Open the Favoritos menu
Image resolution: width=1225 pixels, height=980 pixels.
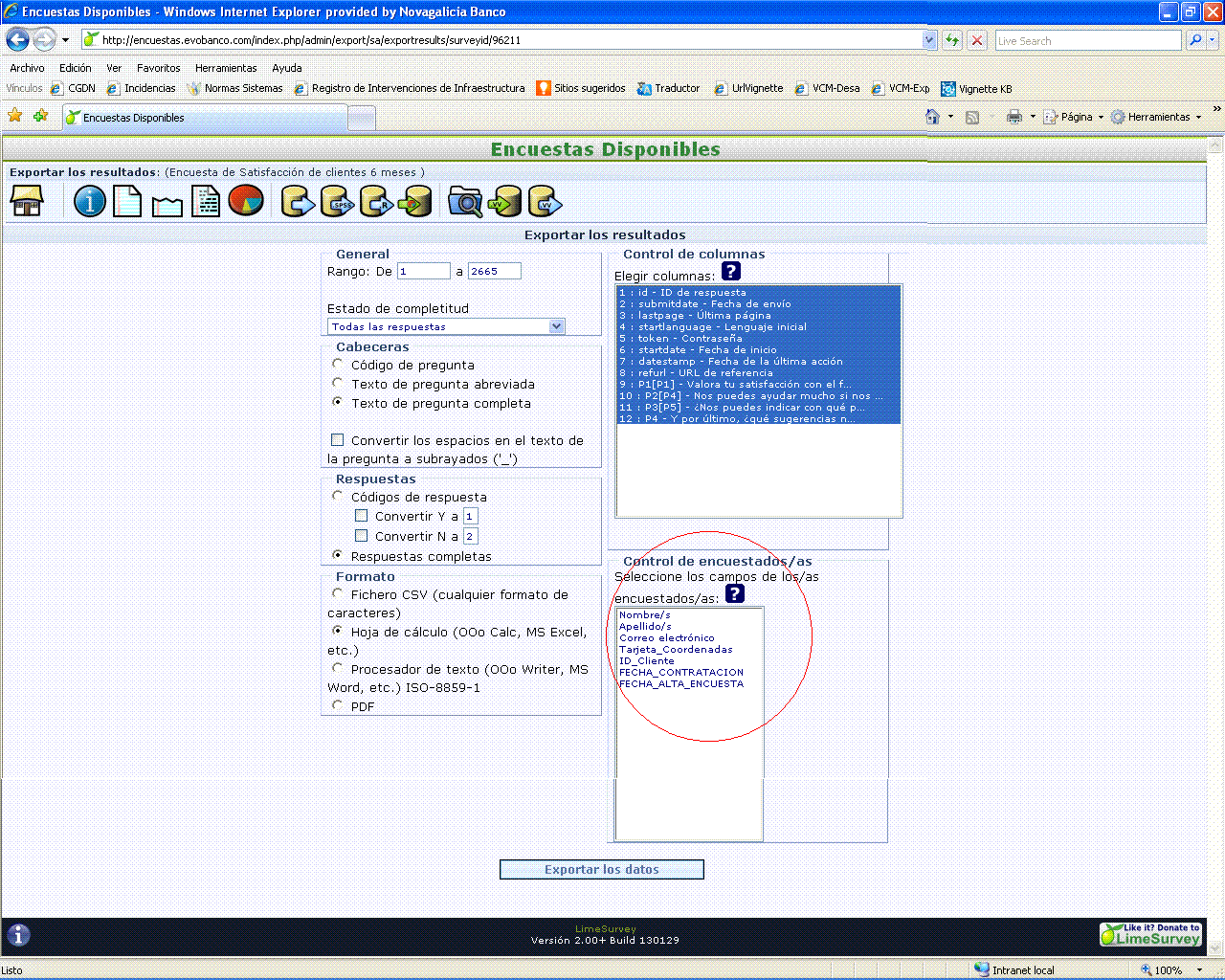158,68
